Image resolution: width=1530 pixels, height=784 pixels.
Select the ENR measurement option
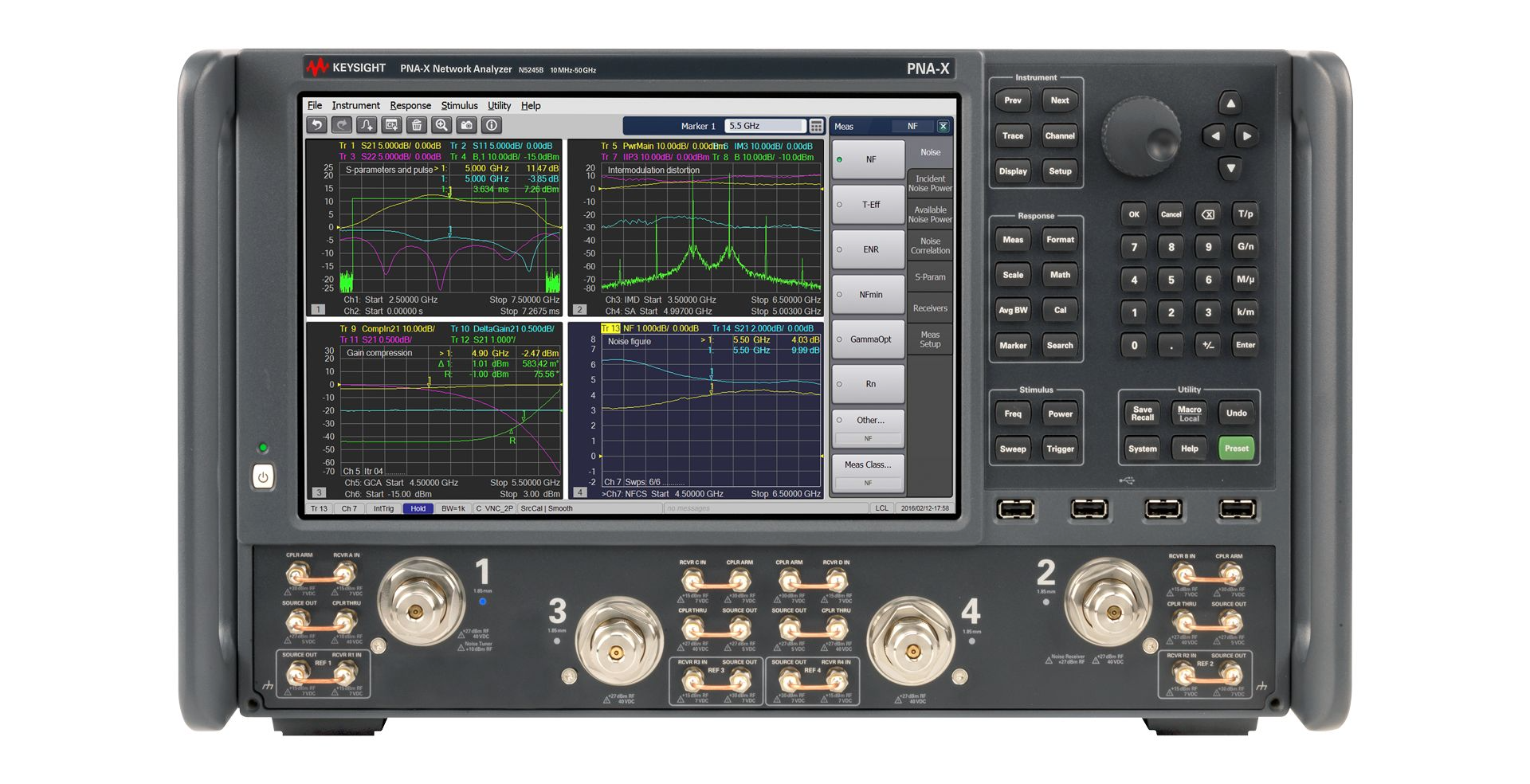(x=869, y=249)
